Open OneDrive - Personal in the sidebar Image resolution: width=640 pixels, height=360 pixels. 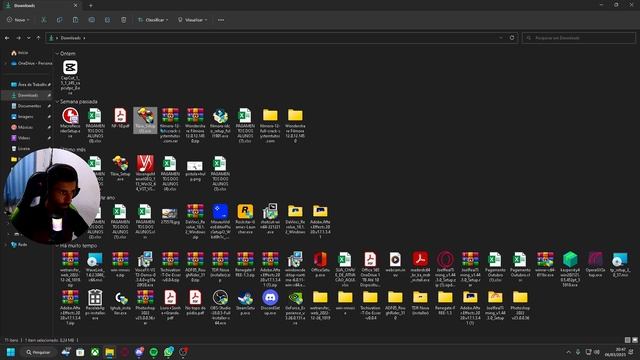(31, 63)
